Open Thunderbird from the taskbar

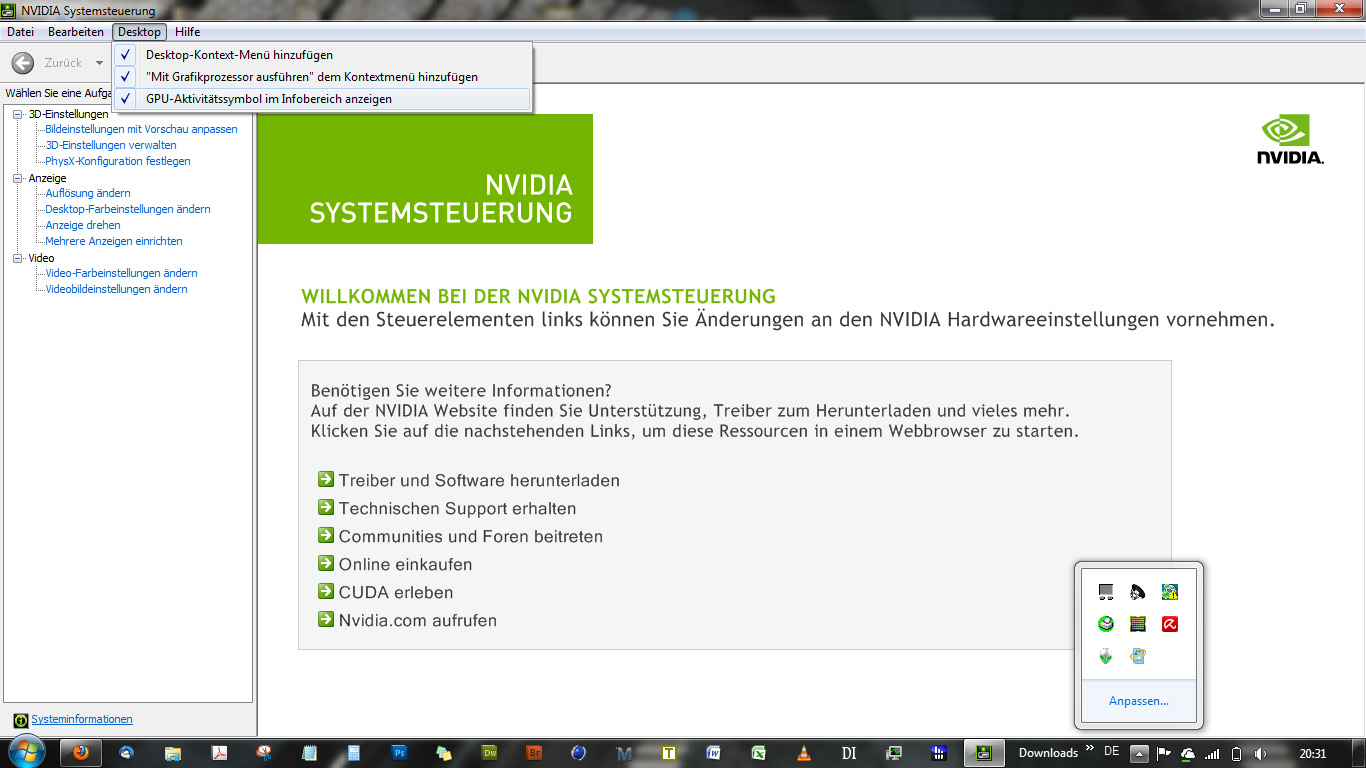pos(127,753)
